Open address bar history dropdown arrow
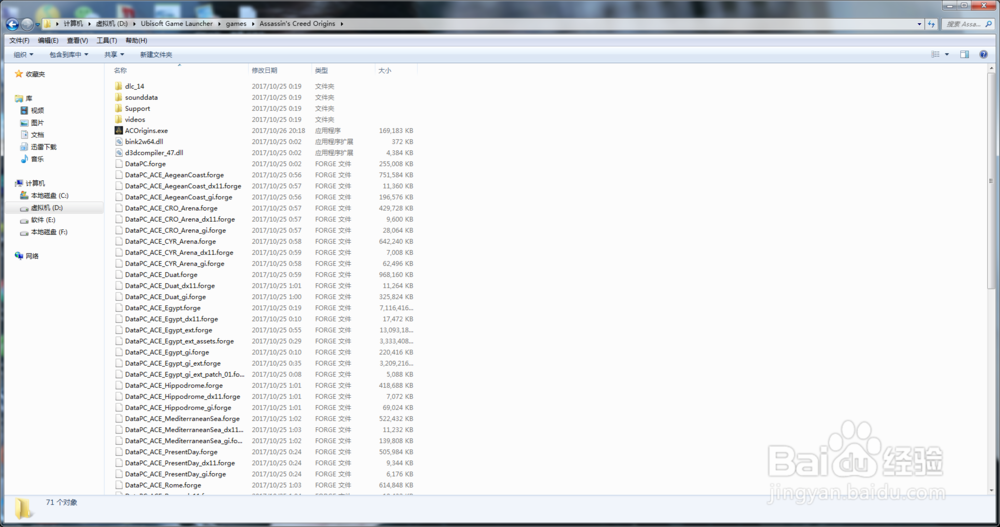 [x=919, y=24]
